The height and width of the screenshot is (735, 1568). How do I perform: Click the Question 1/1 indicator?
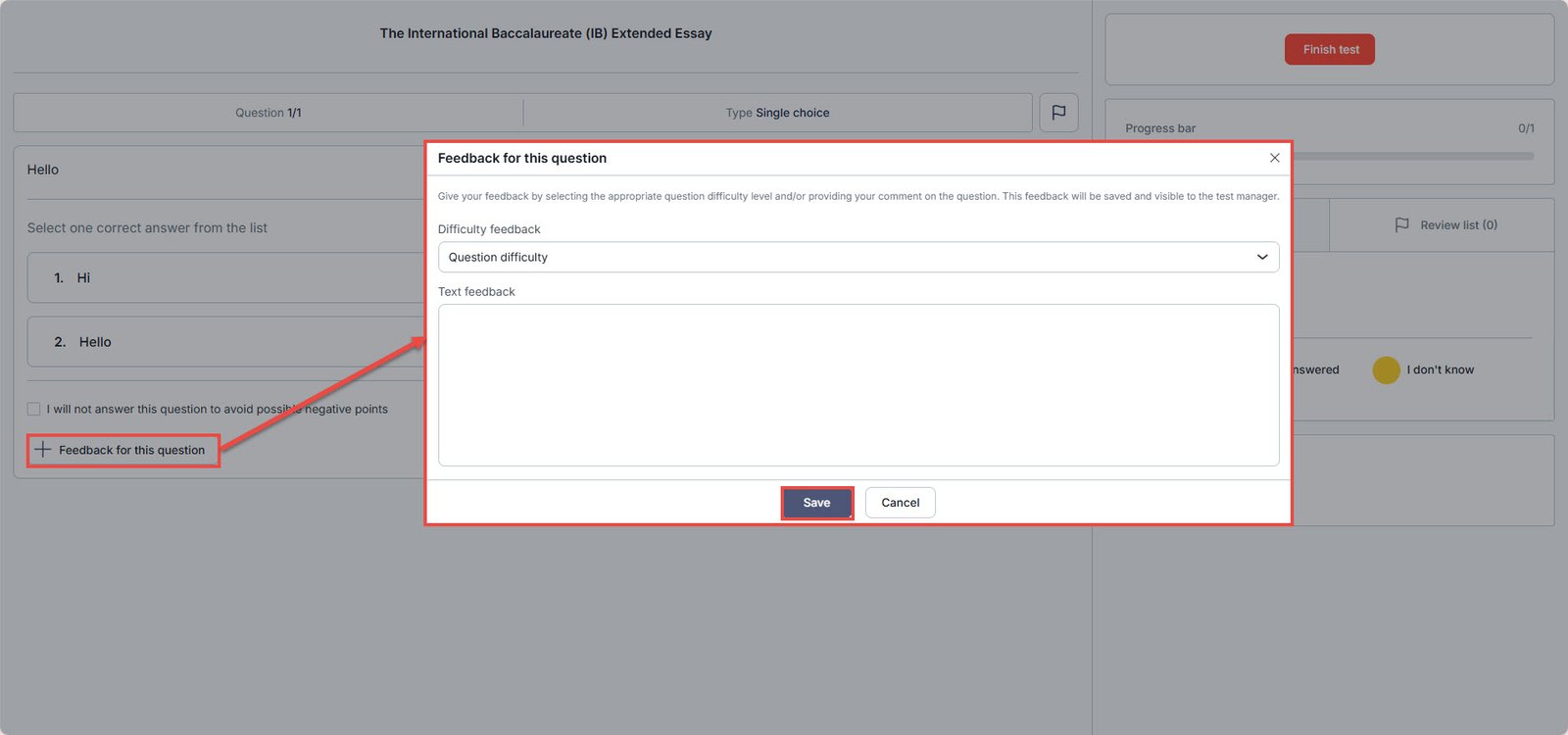click(x=268, y=113)
